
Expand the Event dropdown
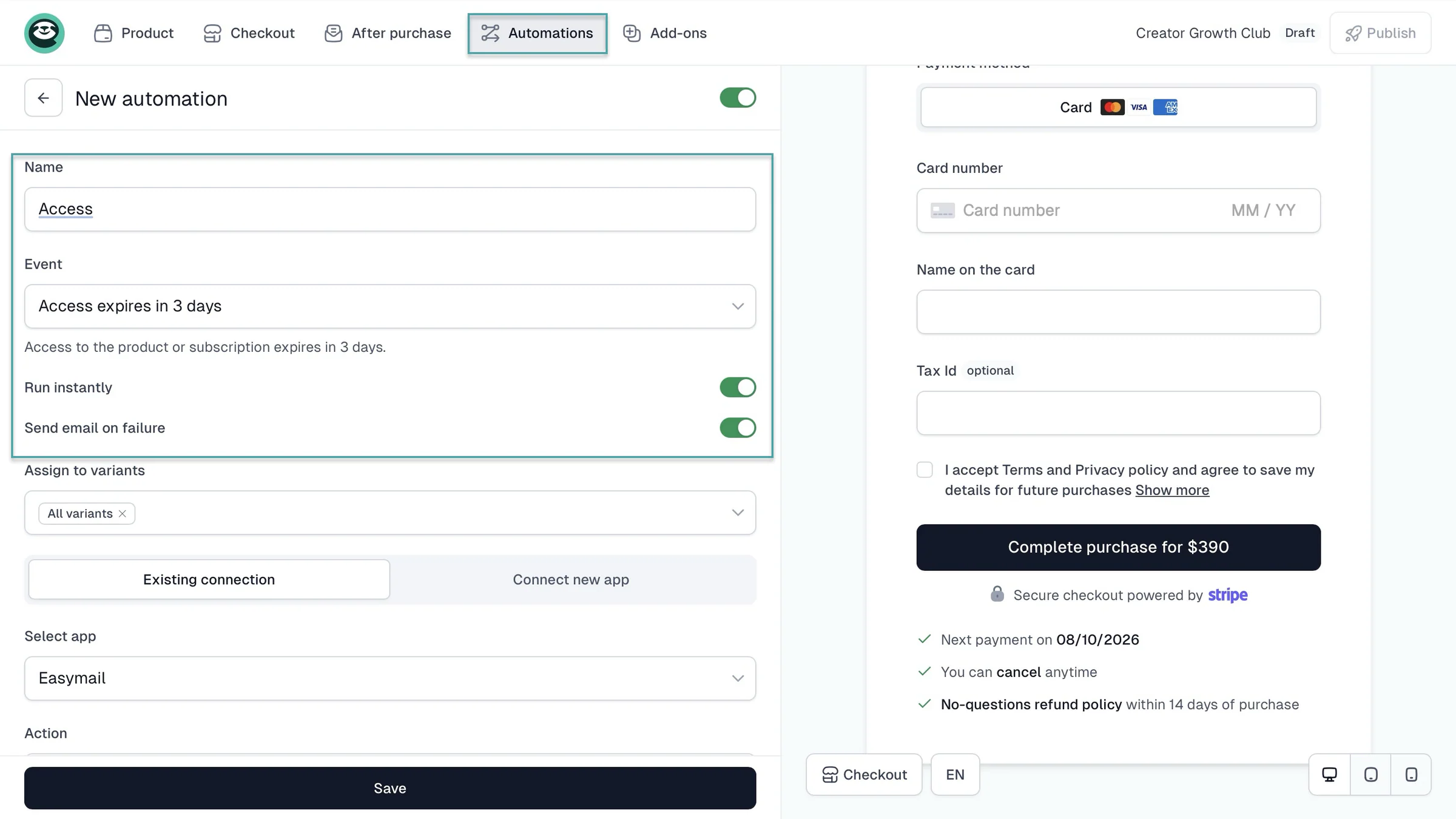tap(390, 306)
